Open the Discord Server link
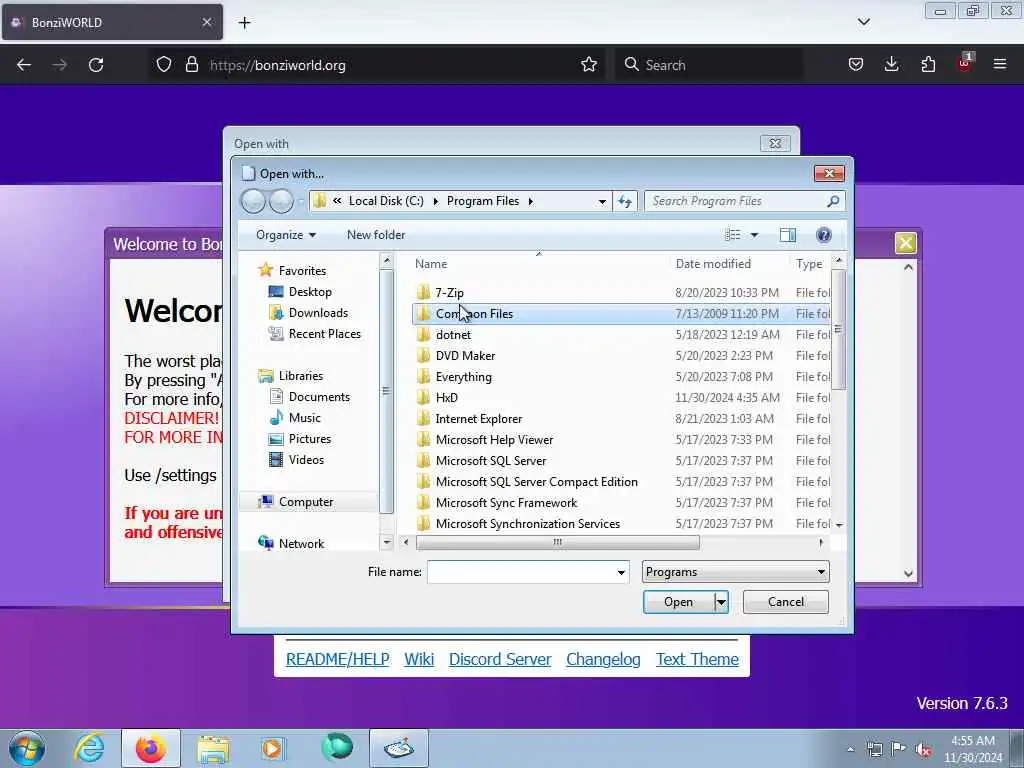The height and width of the screenshot is (768, 1024). pyautogui.click(x=500, y=660)
